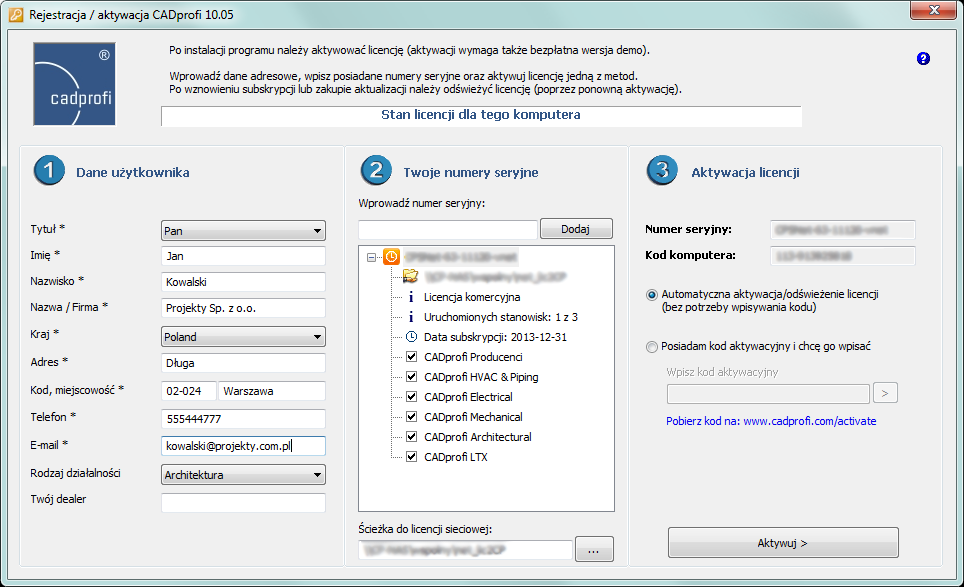Disable the CADprofi Electrical module checkbox
The width and height of the screenshot is (964, 587).
click(x=412, y=396)
